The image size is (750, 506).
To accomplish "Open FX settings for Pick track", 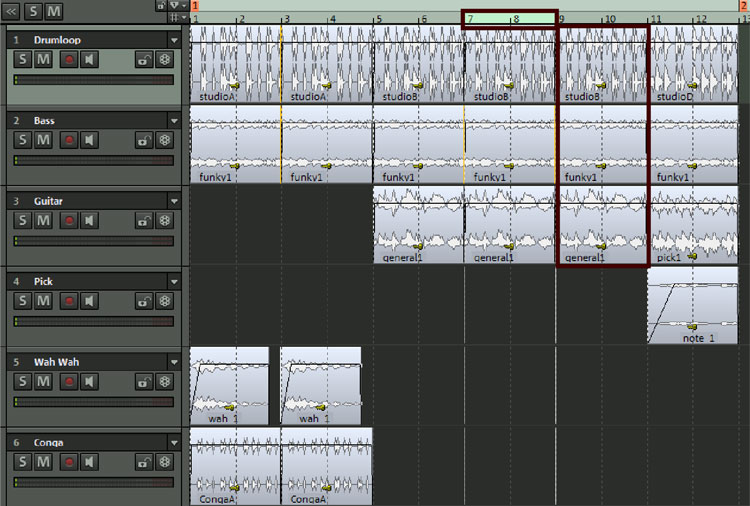I will coord(165,301).
